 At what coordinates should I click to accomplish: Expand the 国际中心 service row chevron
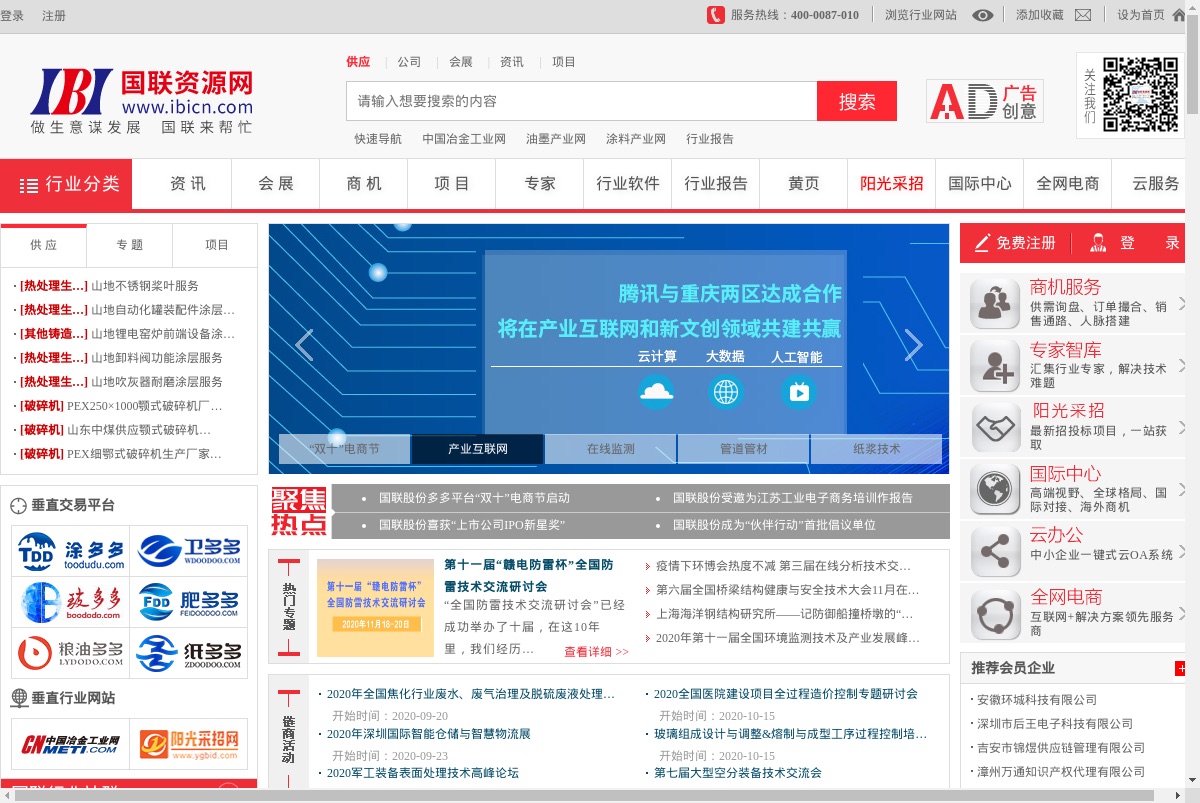pyautogui.click(x=1182, y=488)
